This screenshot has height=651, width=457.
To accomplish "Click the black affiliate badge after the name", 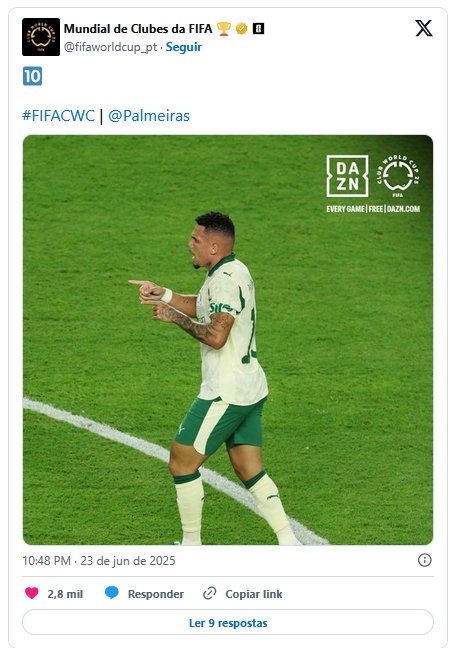I will pos(259,29).
